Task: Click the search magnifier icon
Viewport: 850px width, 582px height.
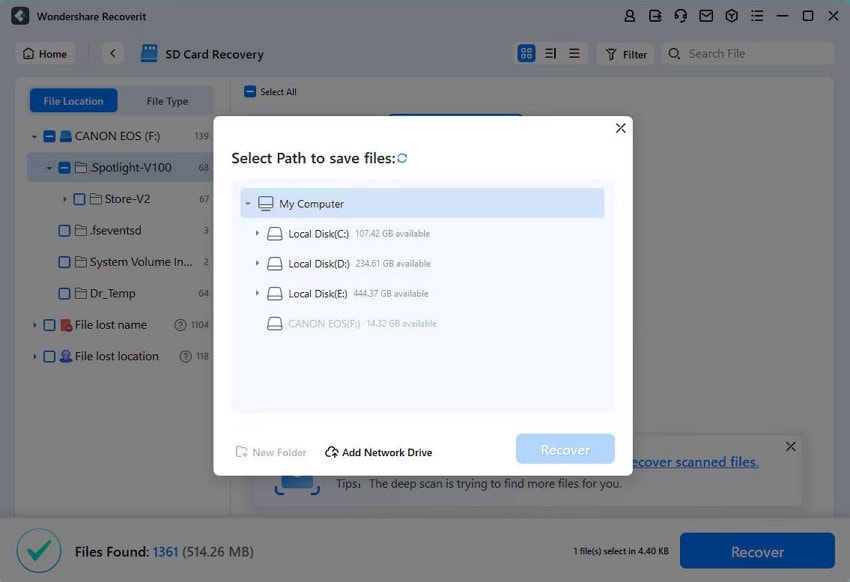Action: 674,54
